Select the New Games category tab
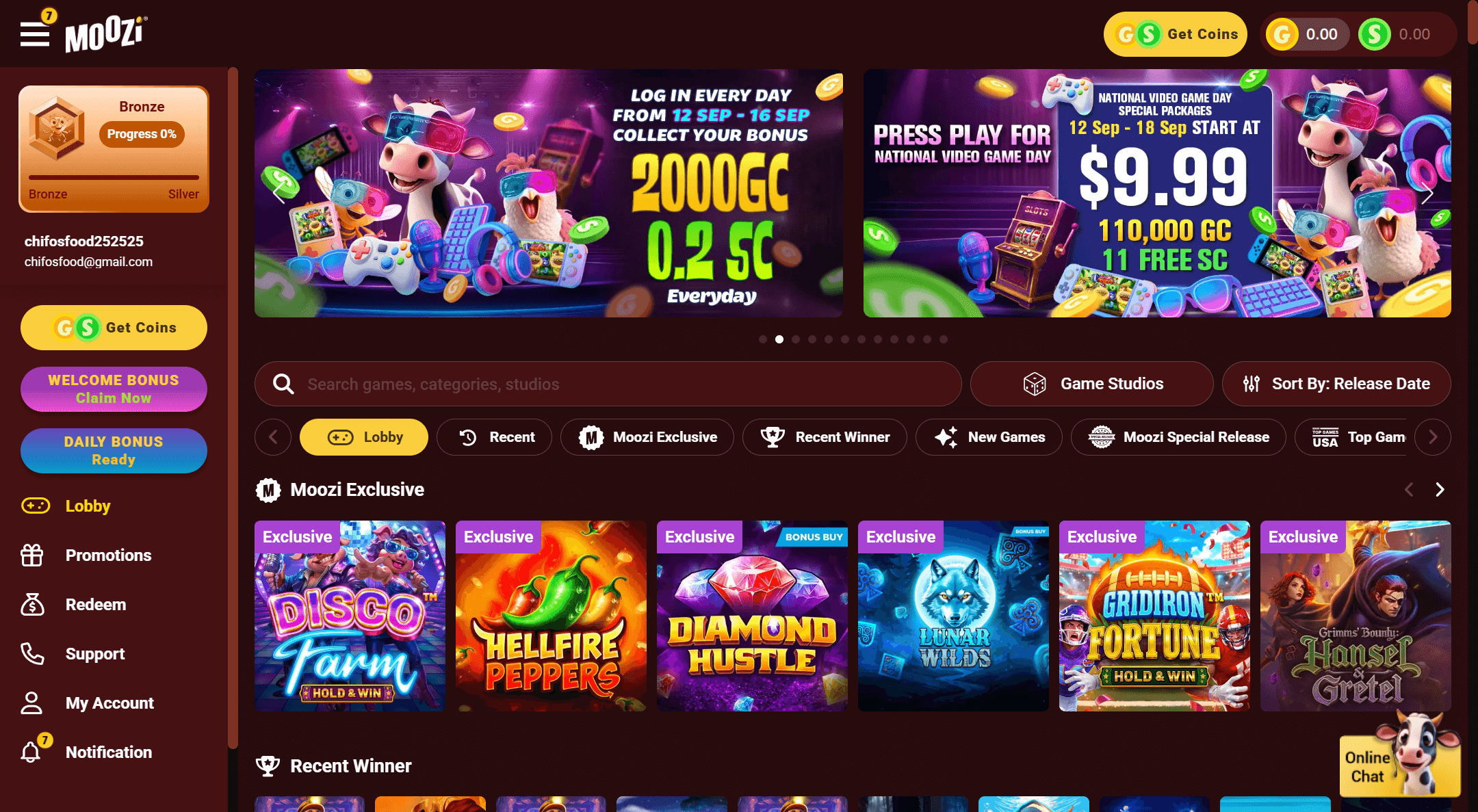 [x=989, y=437]
